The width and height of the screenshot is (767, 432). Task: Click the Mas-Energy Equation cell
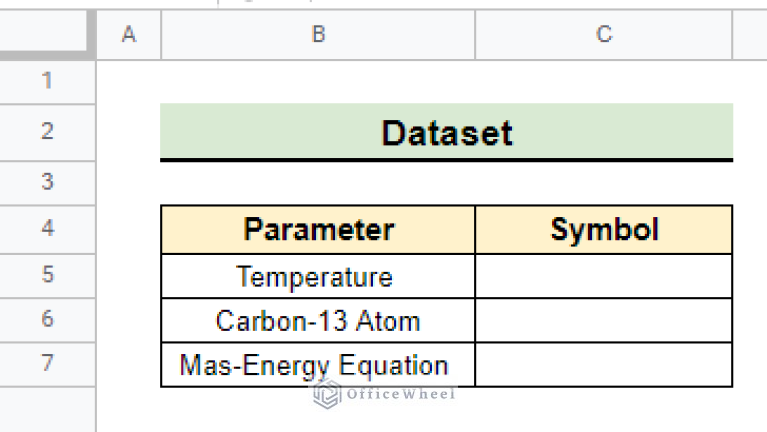tap(318, 364)
